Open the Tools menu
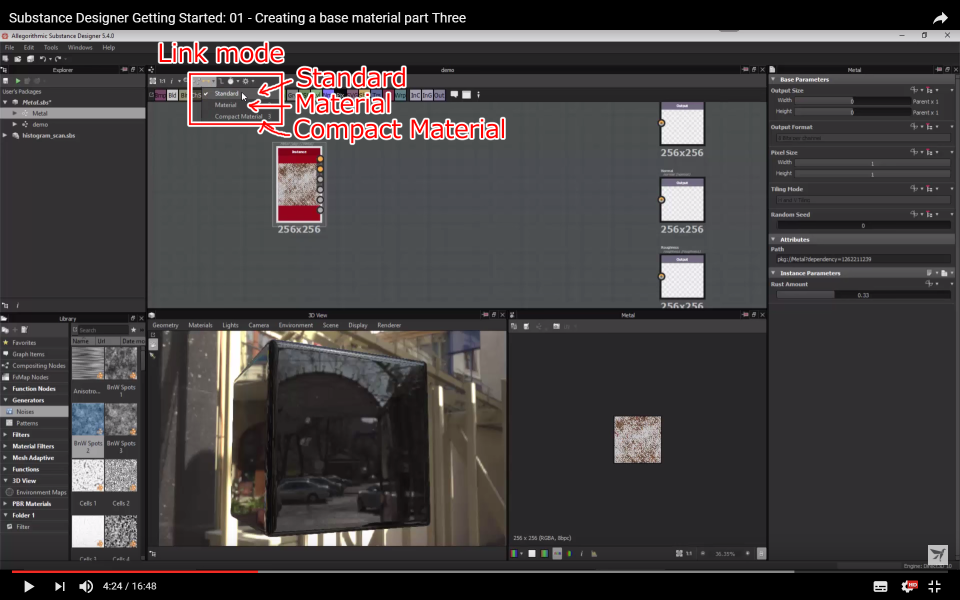This screenshot has height=600, width=960. click(x=51, y=47)
